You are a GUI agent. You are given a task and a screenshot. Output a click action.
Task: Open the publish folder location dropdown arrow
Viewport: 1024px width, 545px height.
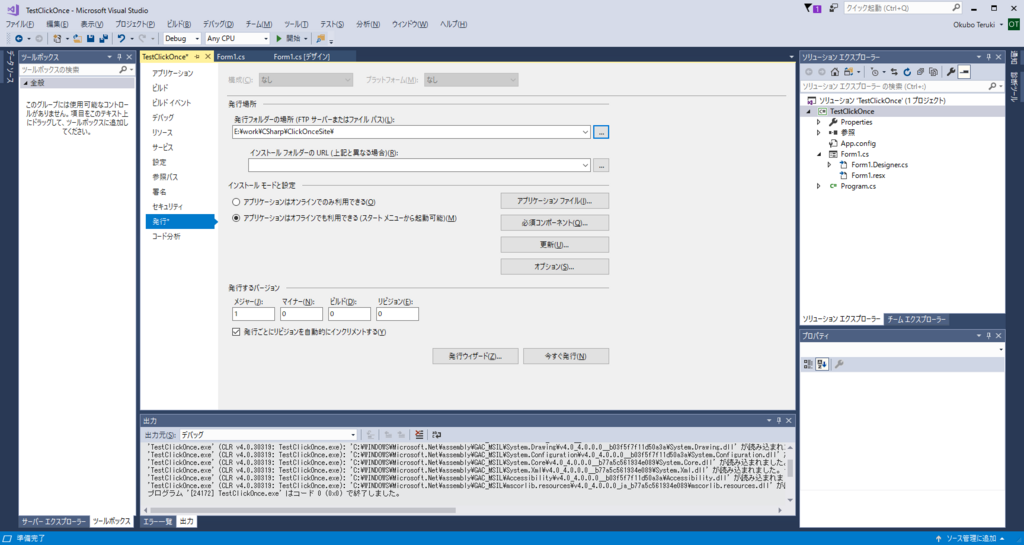click(584, 132)
